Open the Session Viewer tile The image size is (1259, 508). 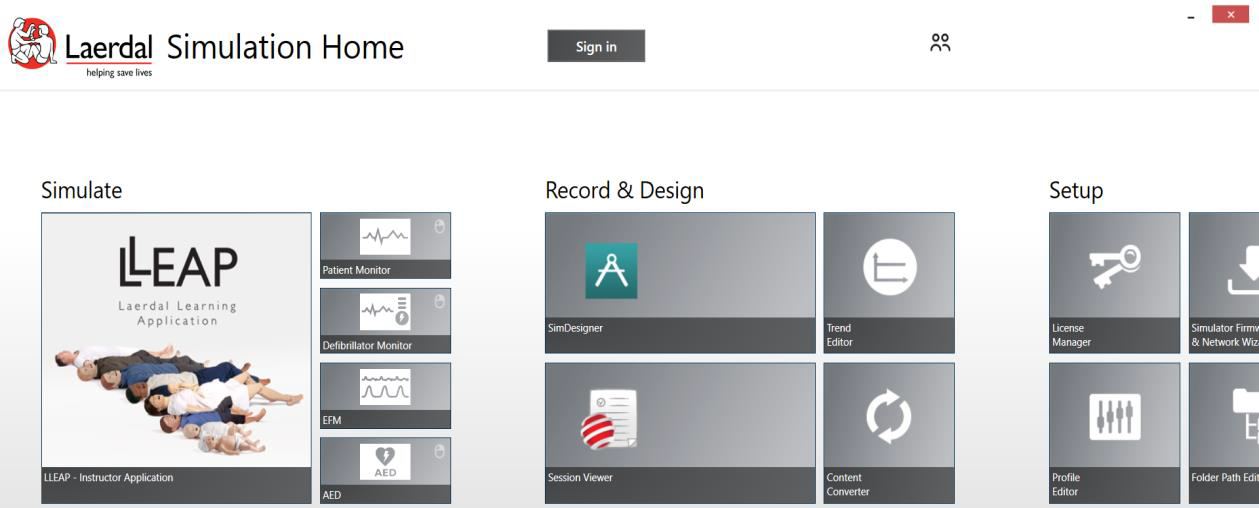pyautogui.click(x=680, y=432)
